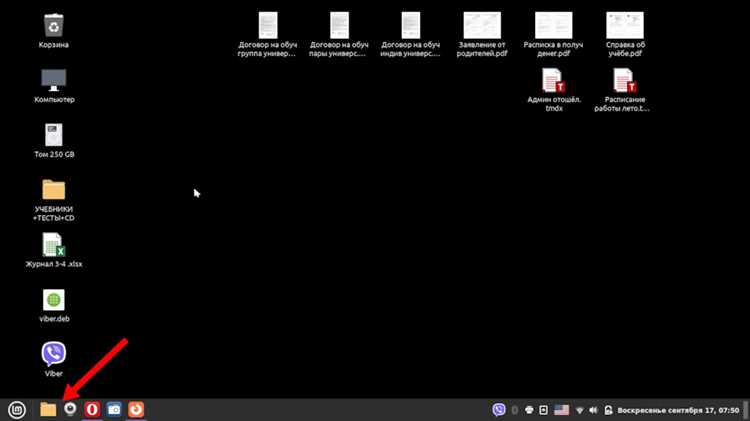
Task: Open the file manager from the panel
Action: pyautogui.click(x=48, y=410)
